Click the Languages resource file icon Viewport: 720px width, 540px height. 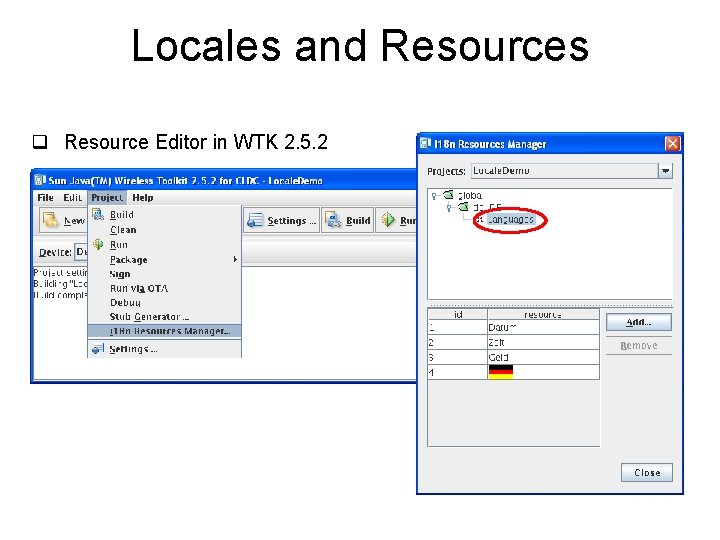(x=480, y=220)
